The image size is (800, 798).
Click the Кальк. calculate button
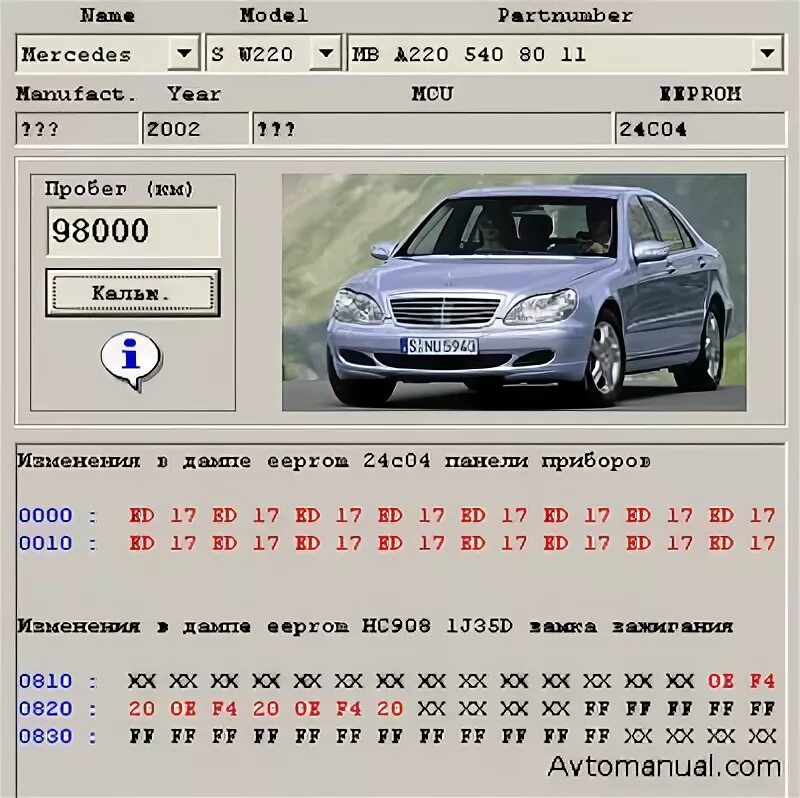133,293
